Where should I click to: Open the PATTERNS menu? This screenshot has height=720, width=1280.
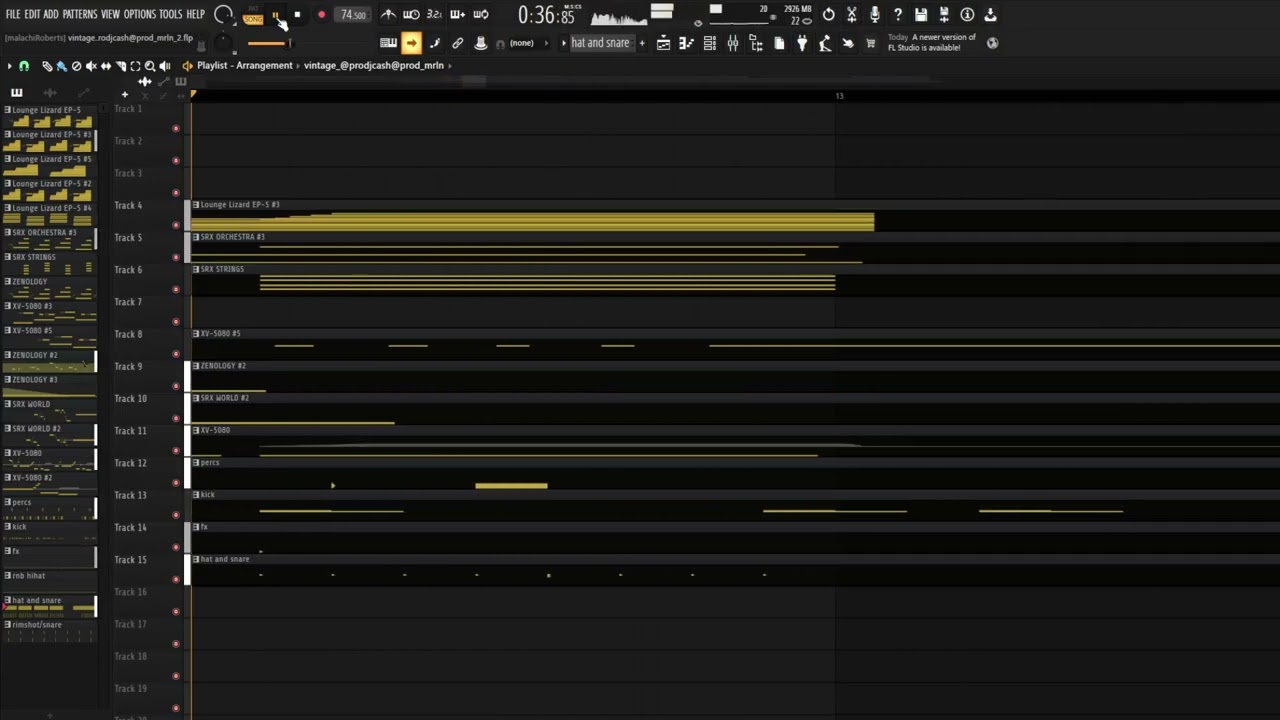coord(80,14)
